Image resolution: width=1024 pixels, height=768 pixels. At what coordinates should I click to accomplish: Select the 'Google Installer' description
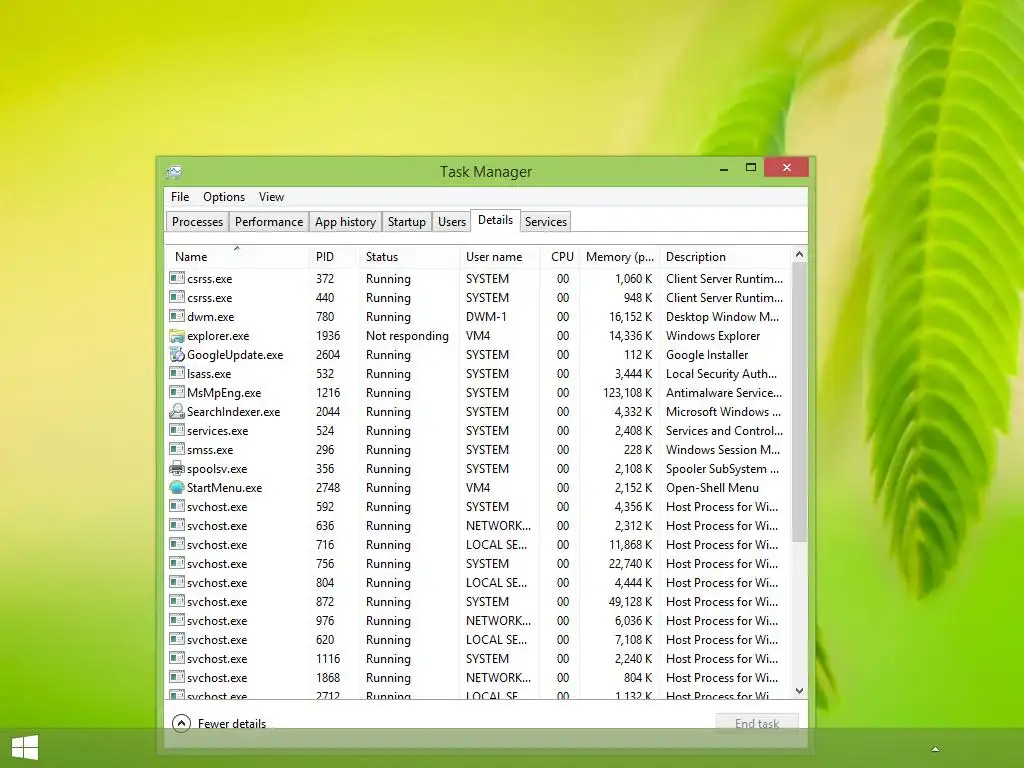point(707,355)
